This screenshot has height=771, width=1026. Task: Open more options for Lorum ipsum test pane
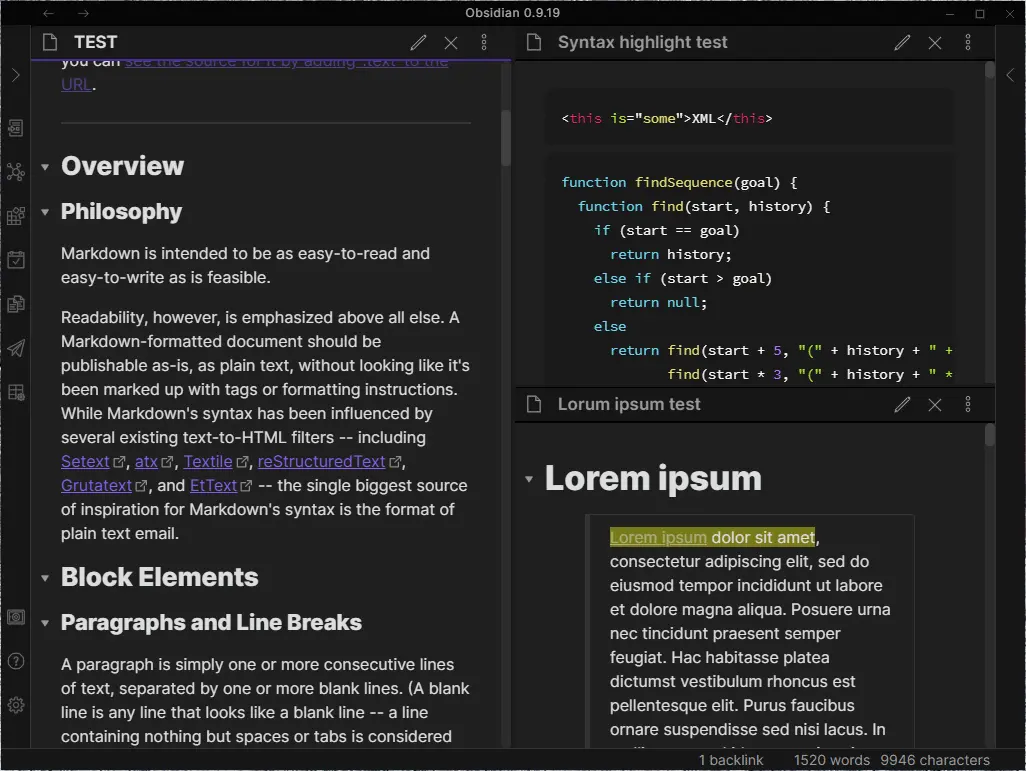click(967, 404)
